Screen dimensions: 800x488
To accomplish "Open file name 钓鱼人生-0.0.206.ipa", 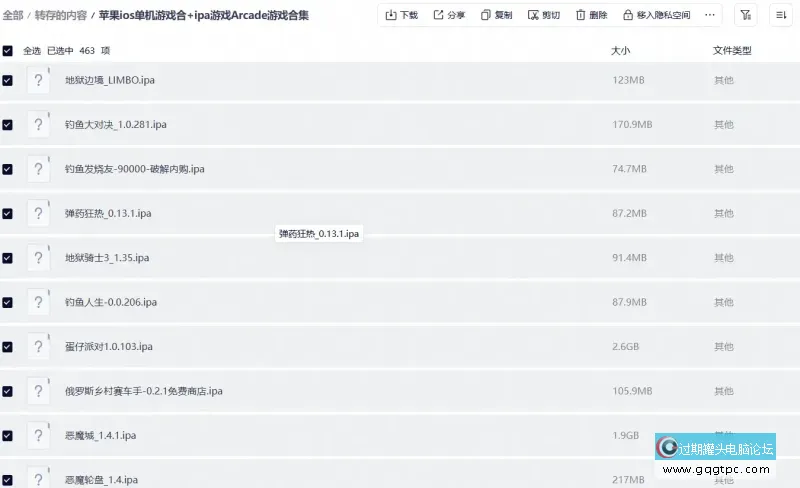I will click(x=111, y=302).
